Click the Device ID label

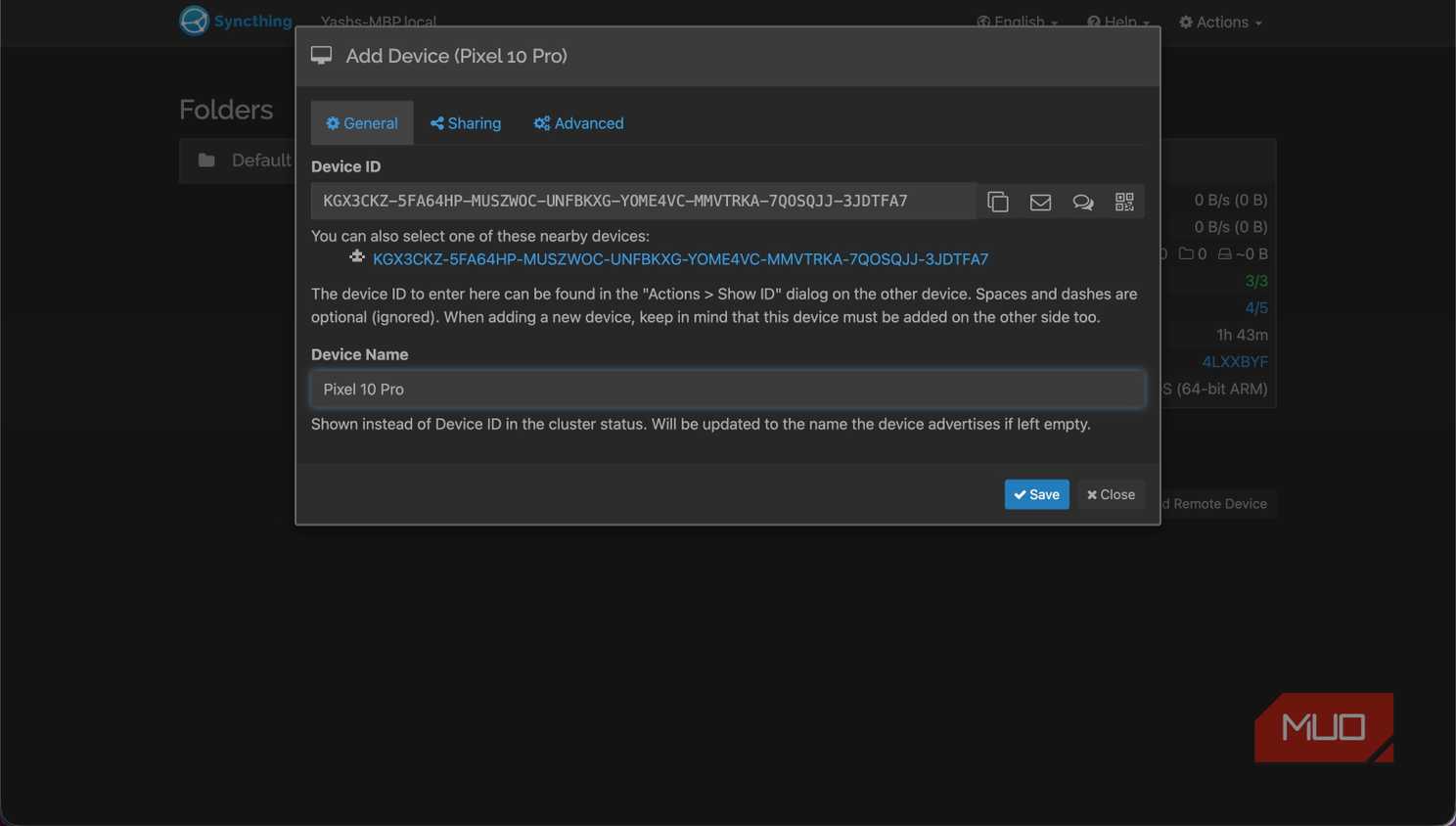(x=346, y=166)
